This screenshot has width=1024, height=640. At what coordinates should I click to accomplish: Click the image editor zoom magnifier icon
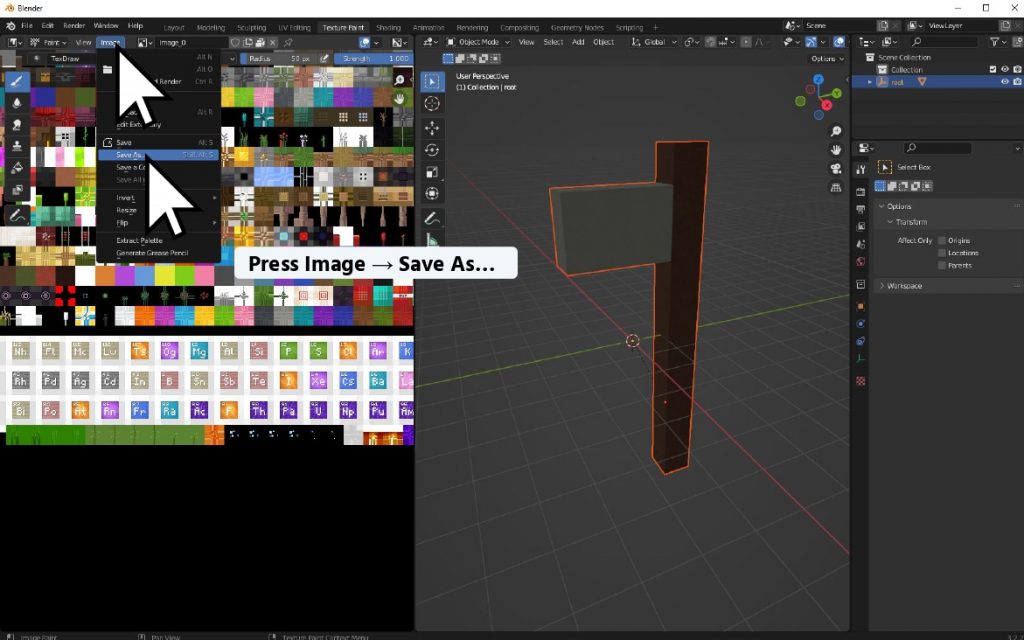tap(399, 80)
